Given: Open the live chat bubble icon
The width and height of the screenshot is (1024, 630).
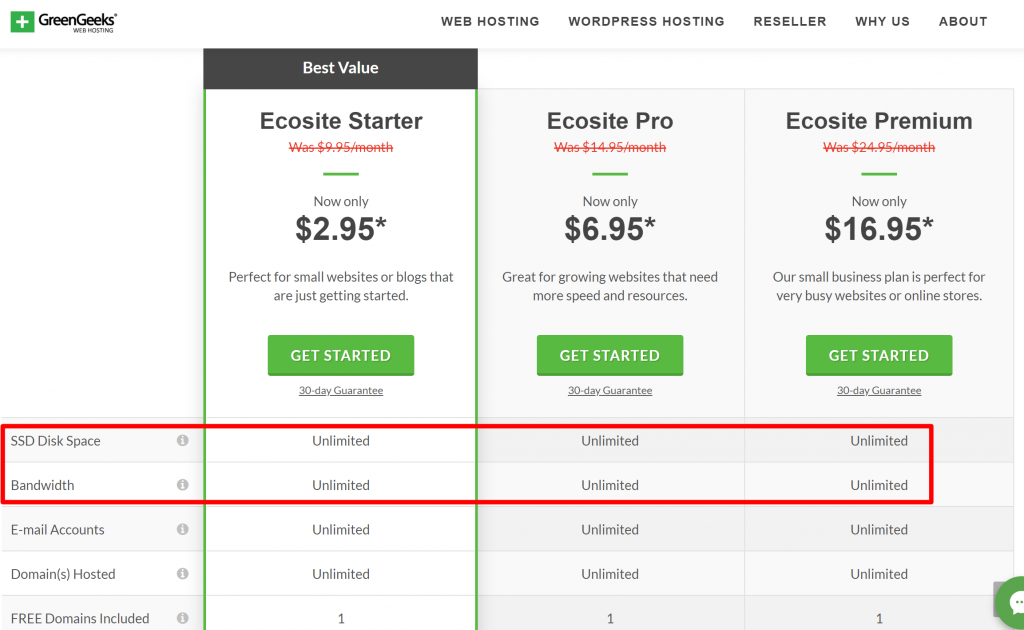Looking at the screenshot, I should click(x=1015, y=603).
